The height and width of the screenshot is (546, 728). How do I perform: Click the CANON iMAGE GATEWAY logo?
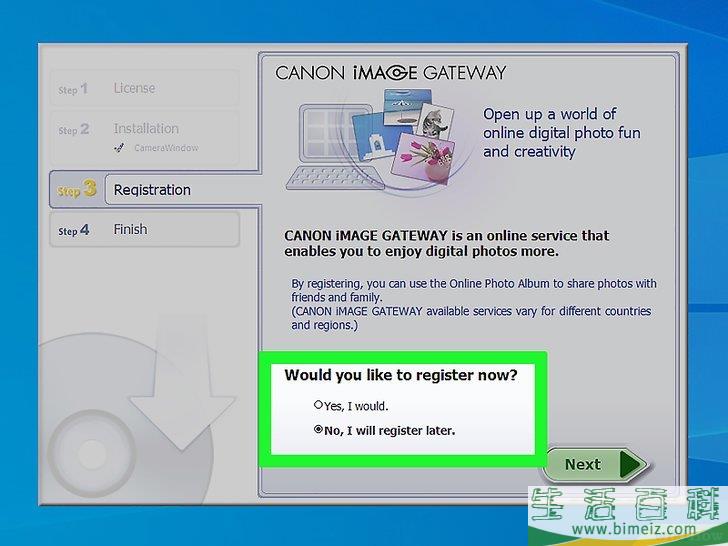[x=390, y=73]
